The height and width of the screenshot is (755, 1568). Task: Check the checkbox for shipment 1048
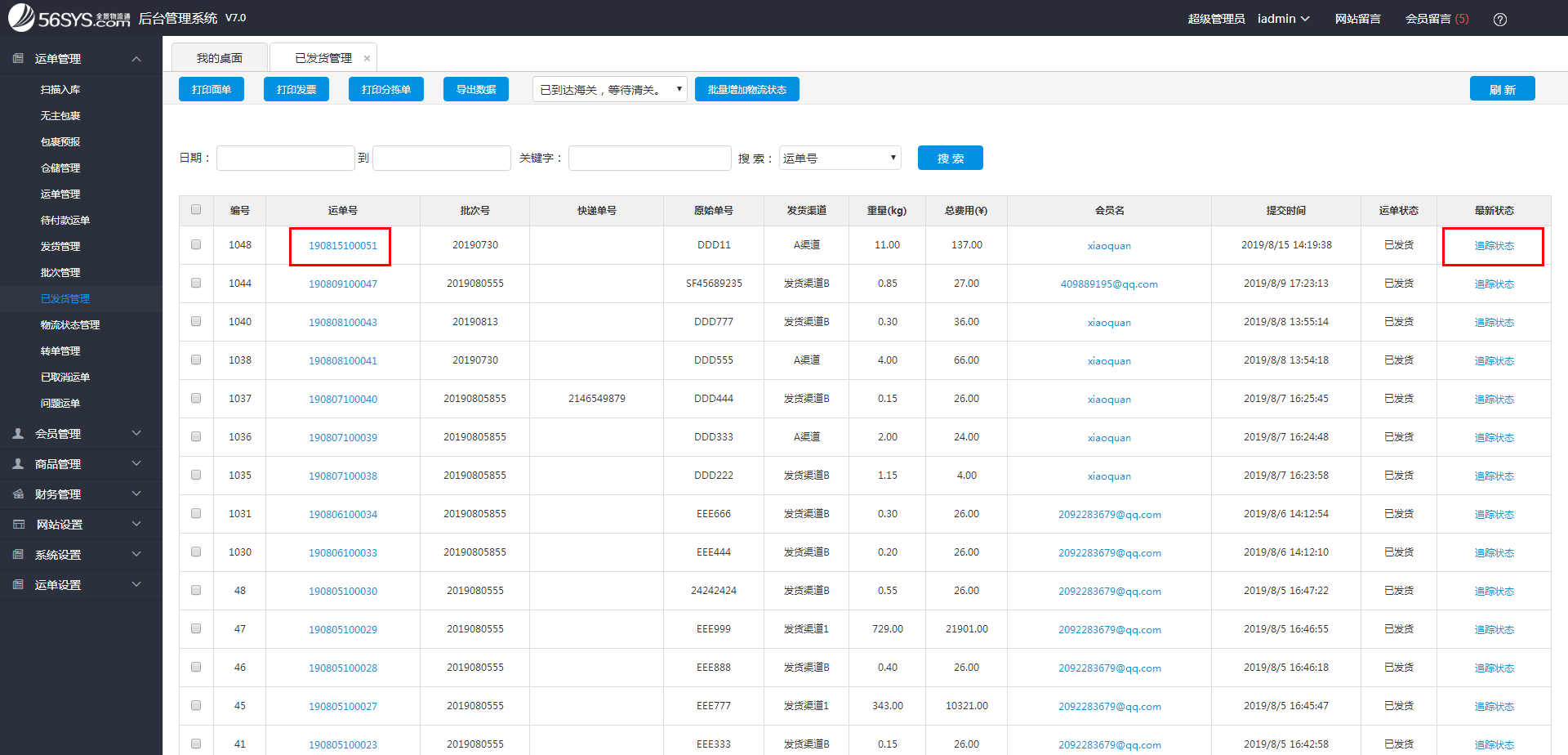pyautogui.click(x=196, y=244)
